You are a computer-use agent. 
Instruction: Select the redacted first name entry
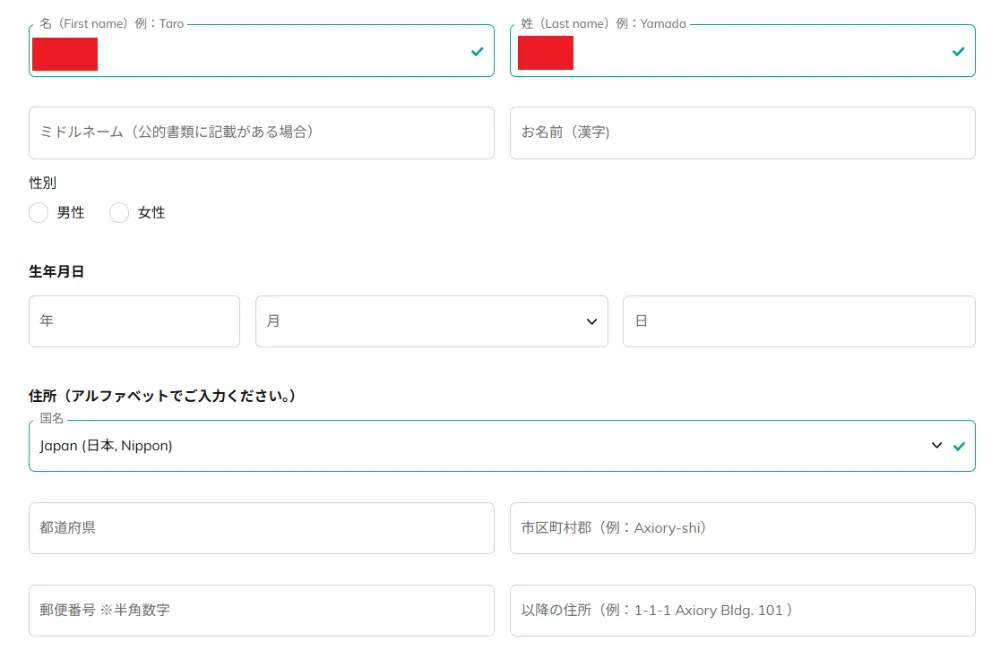point(64,55)
